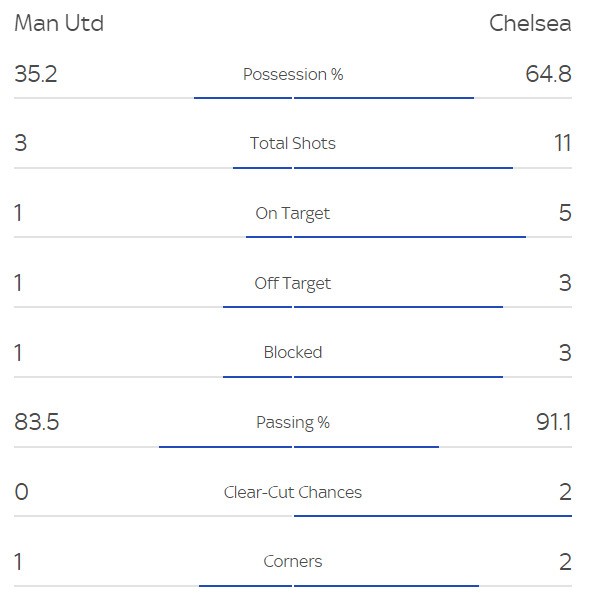Click the Passing % label
Image resolution: width=595 pixels, height=600 pixels.
point(293,422)
